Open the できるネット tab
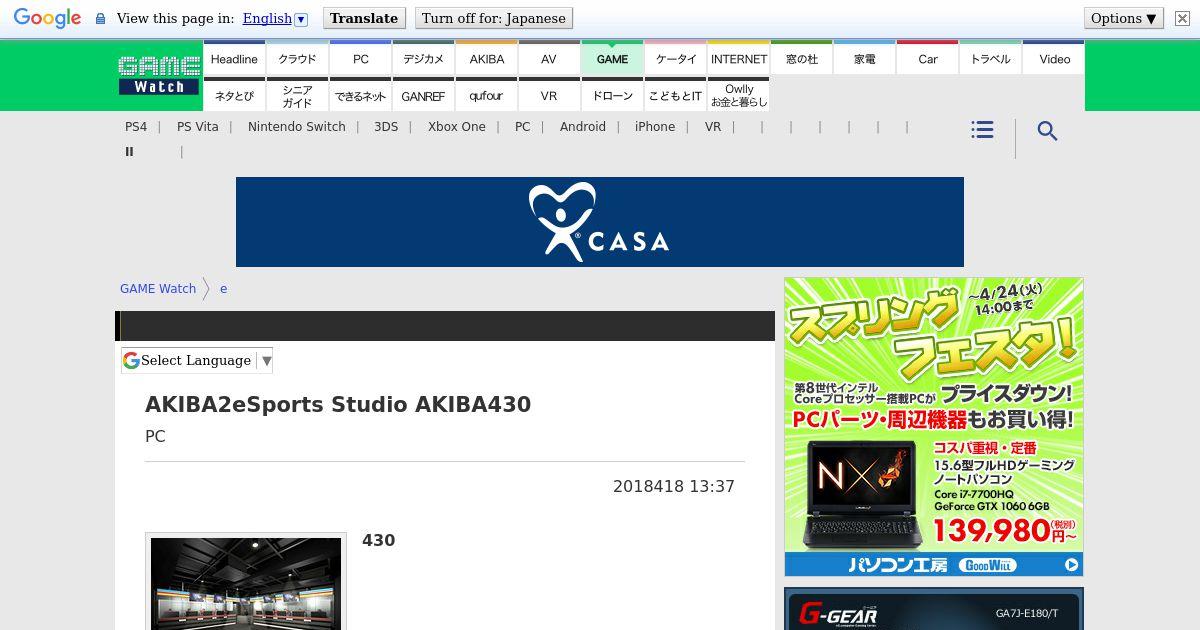 click(x=360, y=96)
